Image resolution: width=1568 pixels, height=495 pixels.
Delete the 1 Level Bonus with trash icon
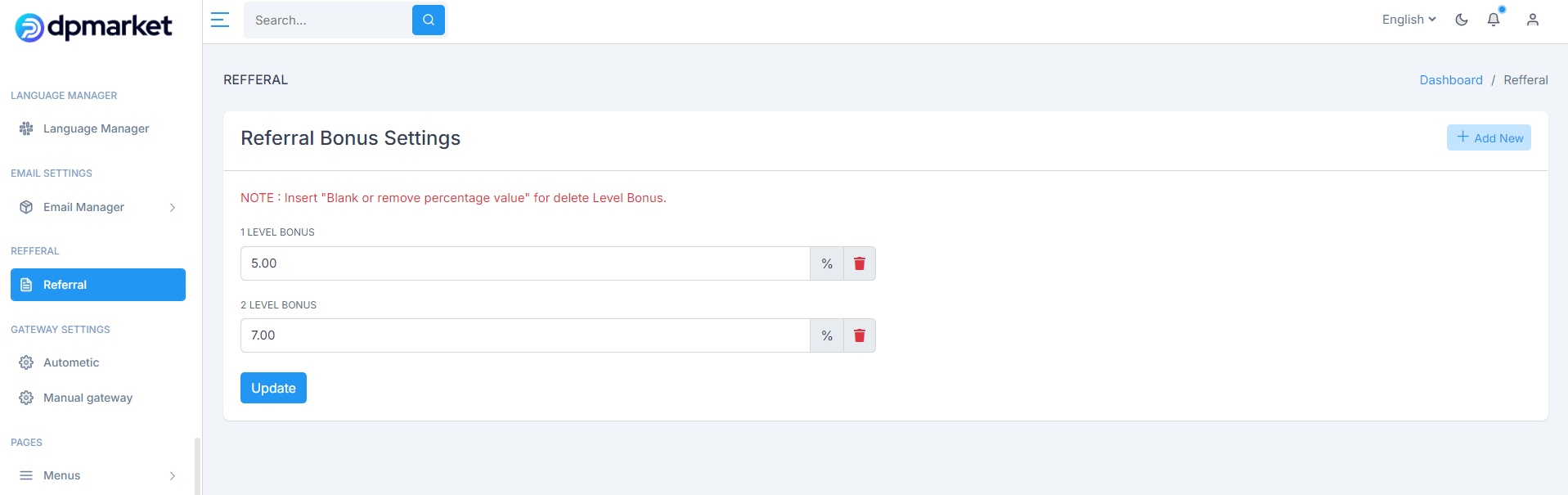coord(860,263)
